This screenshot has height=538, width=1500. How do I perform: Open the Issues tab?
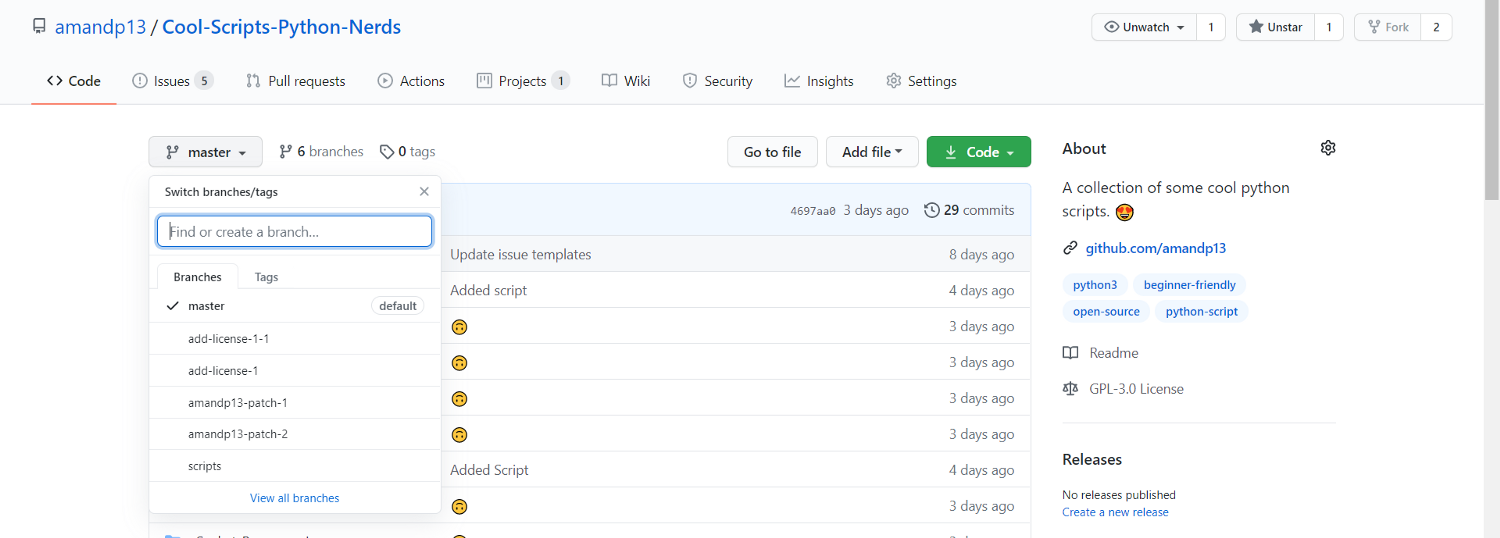(173, 81)
